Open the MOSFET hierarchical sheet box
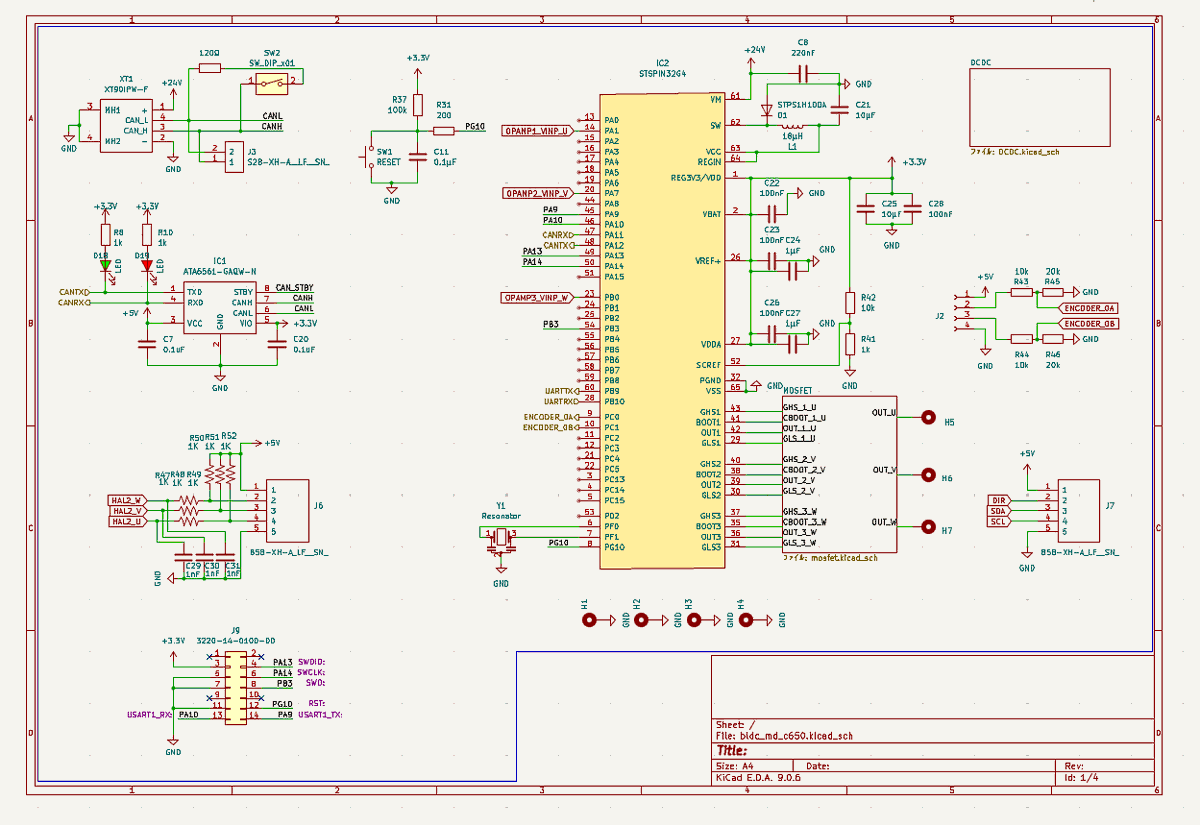1200x825 pixels. (x=838, y=474)
